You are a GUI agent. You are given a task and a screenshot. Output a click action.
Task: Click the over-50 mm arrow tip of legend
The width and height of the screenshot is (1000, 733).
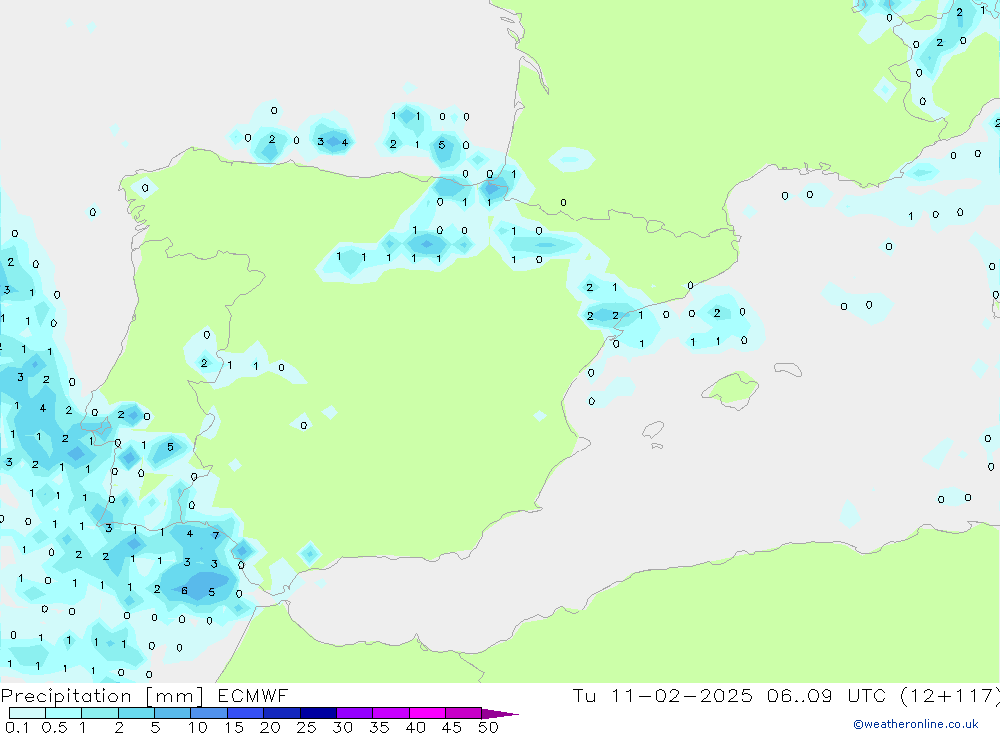click(x=500, y=714)
